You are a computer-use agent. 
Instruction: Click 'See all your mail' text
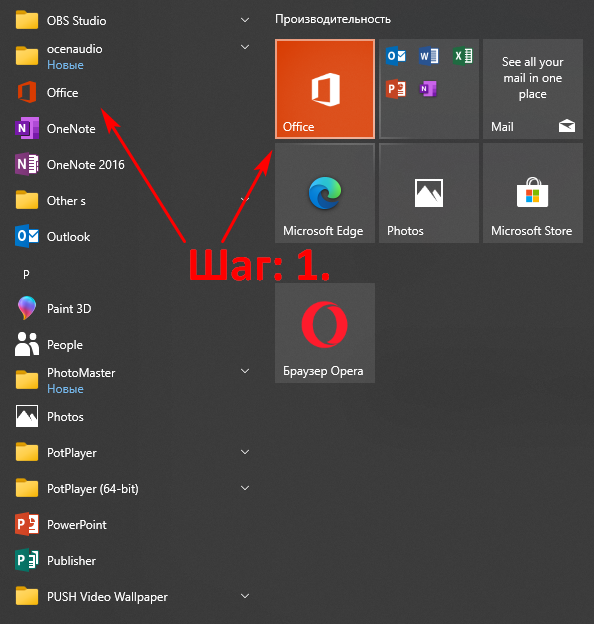[532, 78]
